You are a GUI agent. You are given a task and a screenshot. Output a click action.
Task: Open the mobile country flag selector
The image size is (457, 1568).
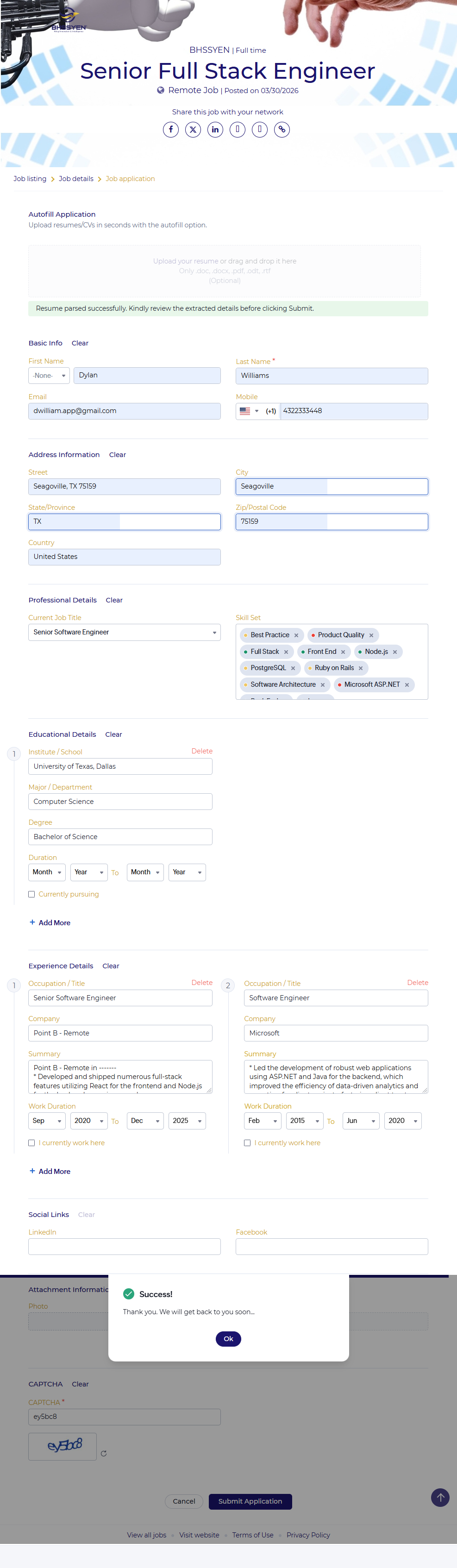pos(249,411)
